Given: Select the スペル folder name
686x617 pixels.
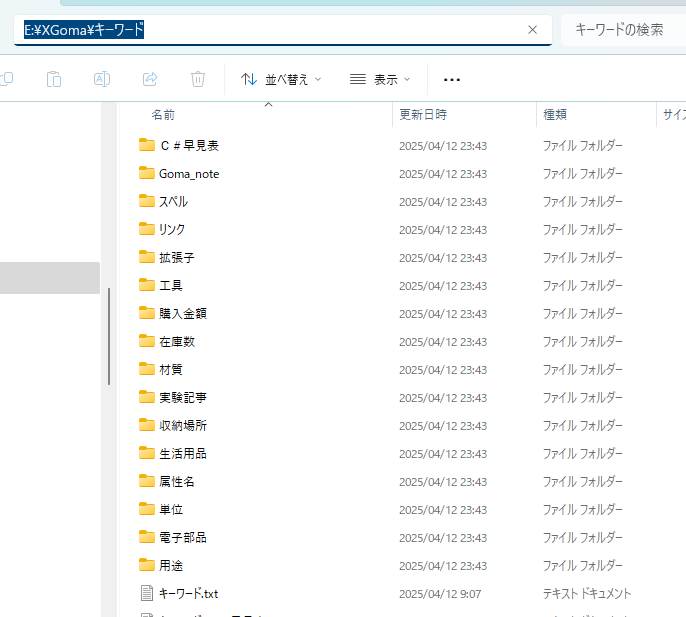Looking at the screenshot, I should 173,202.
